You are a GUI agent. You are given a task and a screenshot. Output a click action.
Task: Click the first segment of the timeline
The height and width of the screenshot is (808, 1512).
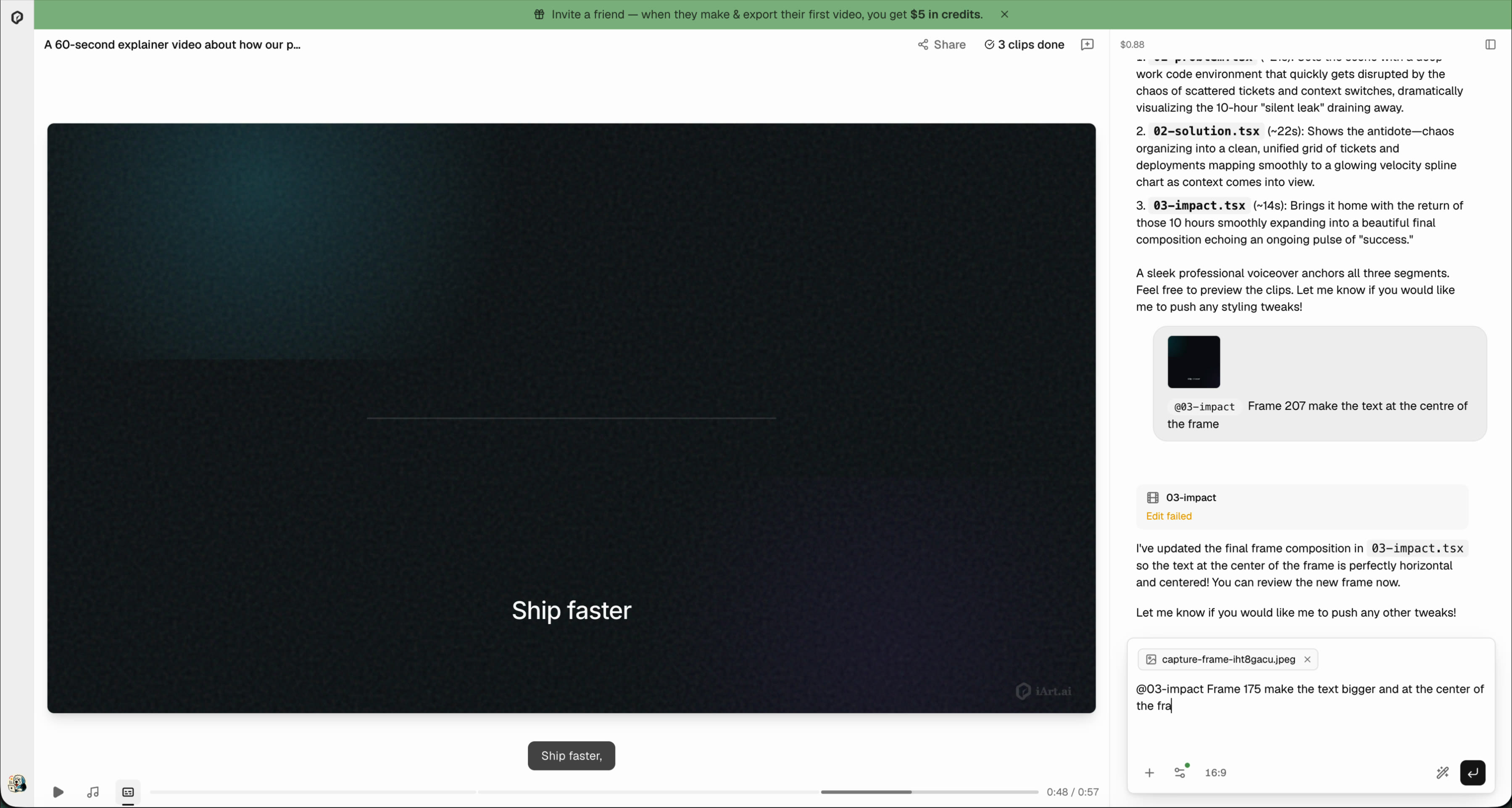point(313,792)
